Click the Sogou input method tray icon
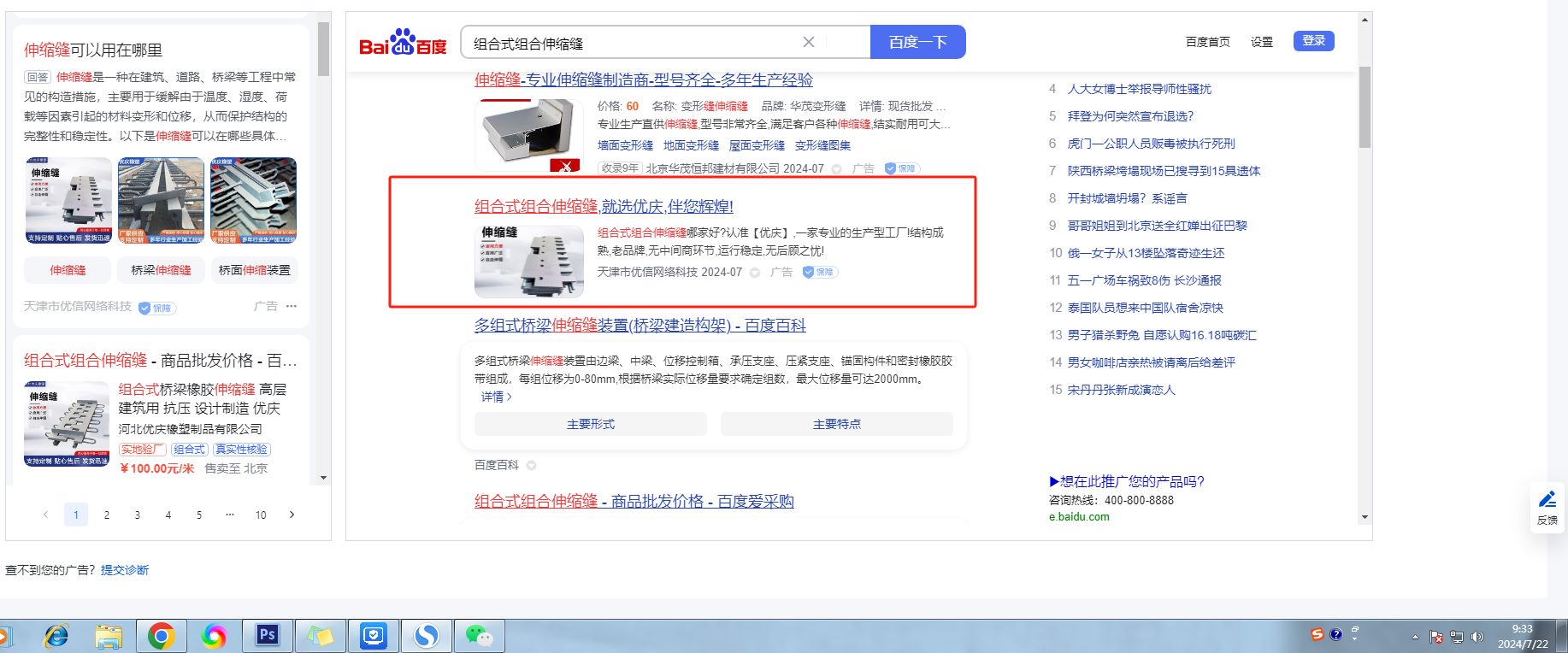1568x653 pixels. point(1317,634)
